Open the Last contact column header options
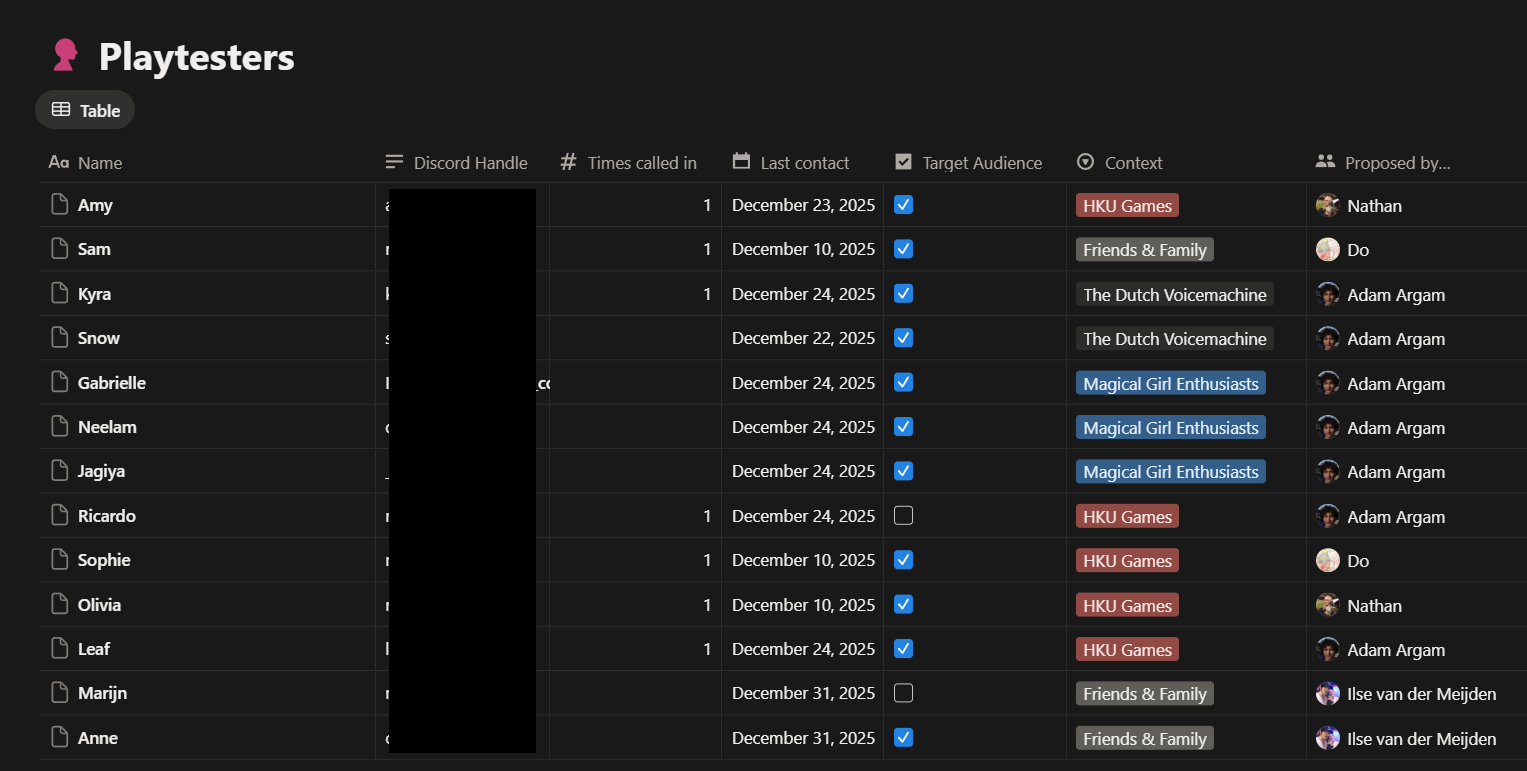 [803, 163]
